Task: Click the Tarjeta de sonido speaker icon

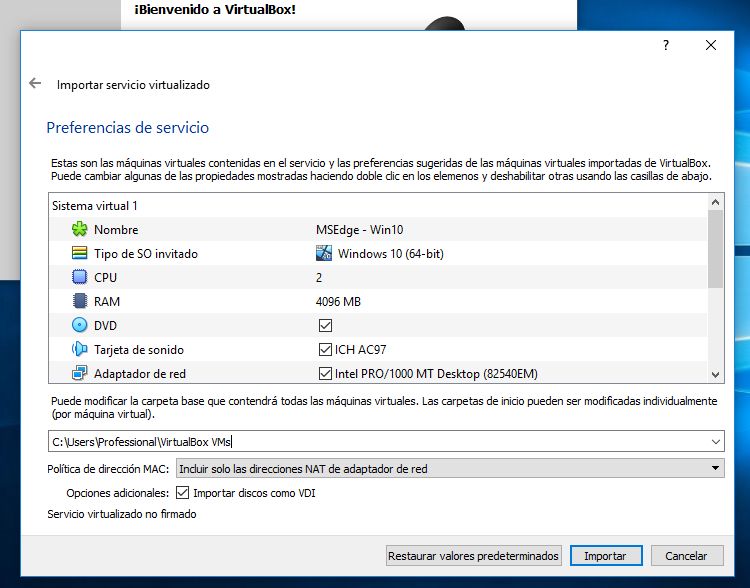Action: click(79, 349)
